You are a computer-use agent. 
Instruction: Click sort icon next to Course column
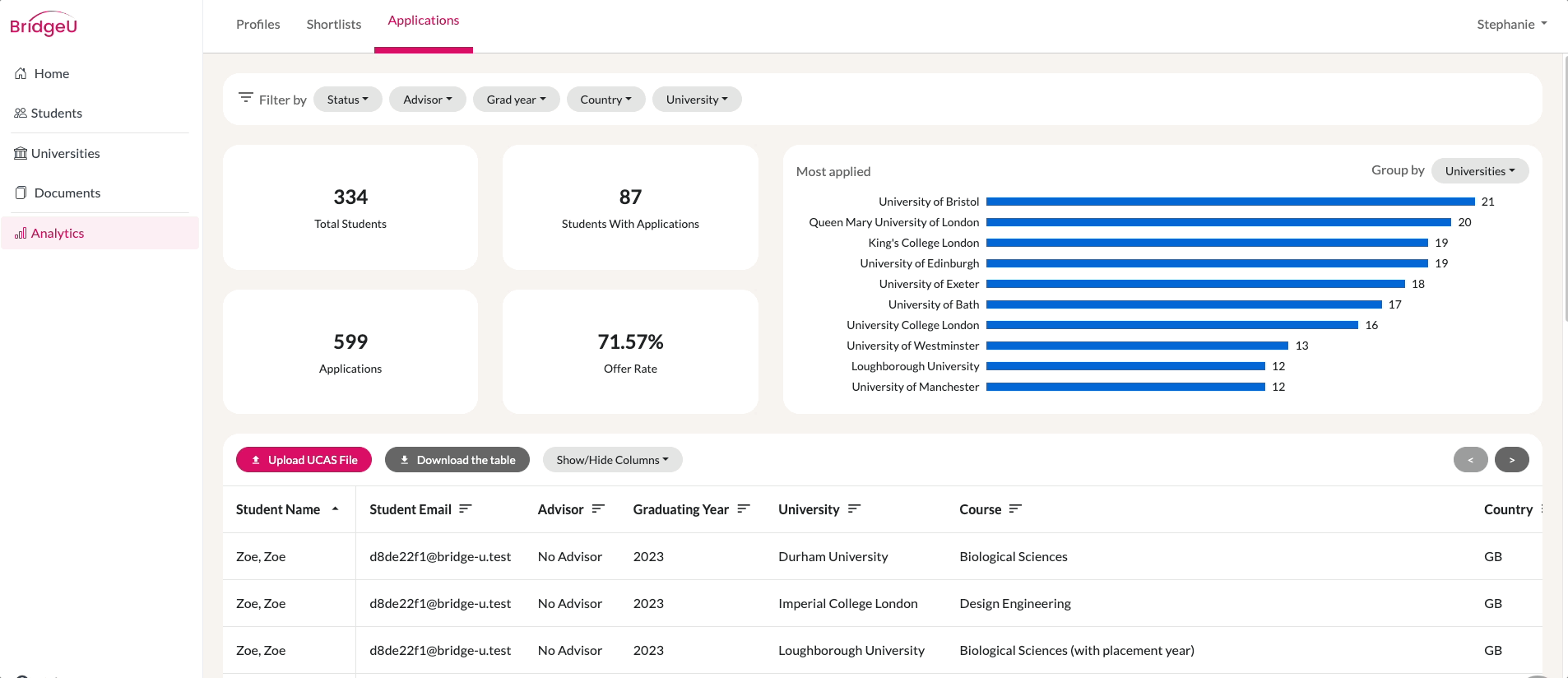1015,508
